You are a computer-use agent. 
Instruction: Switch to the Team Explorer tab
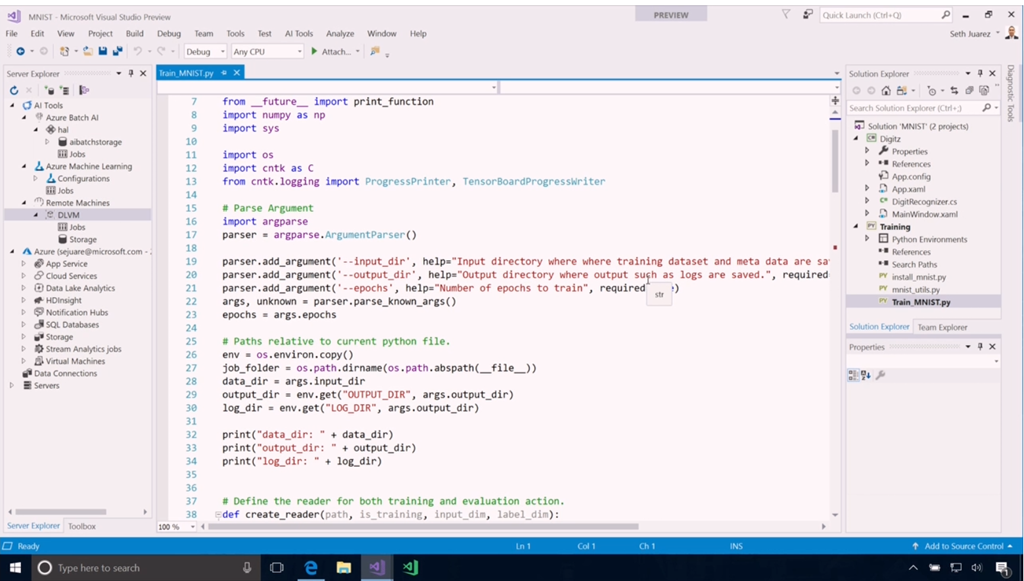tap(942, 327)
